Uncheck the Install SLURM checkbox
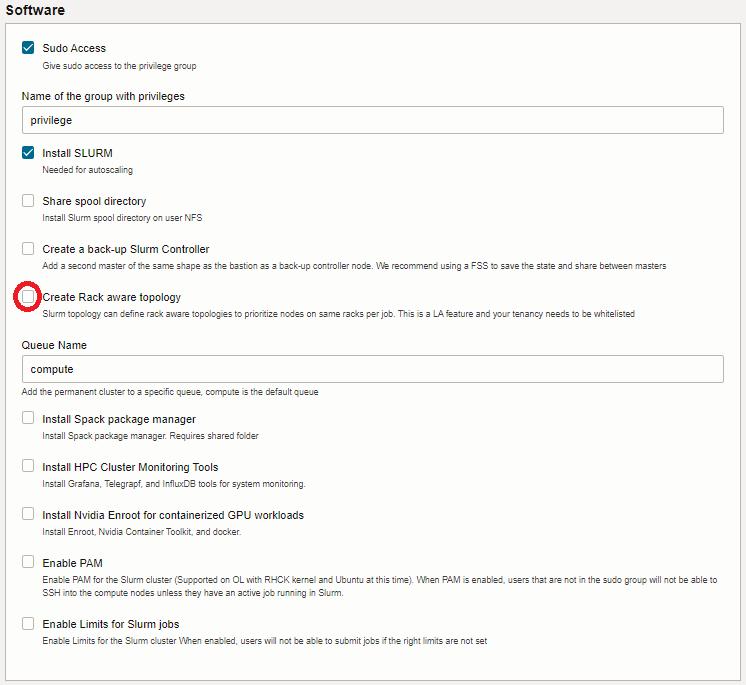Image resolution: width=746 pixels, height=685 pixels. click(28, 153)
